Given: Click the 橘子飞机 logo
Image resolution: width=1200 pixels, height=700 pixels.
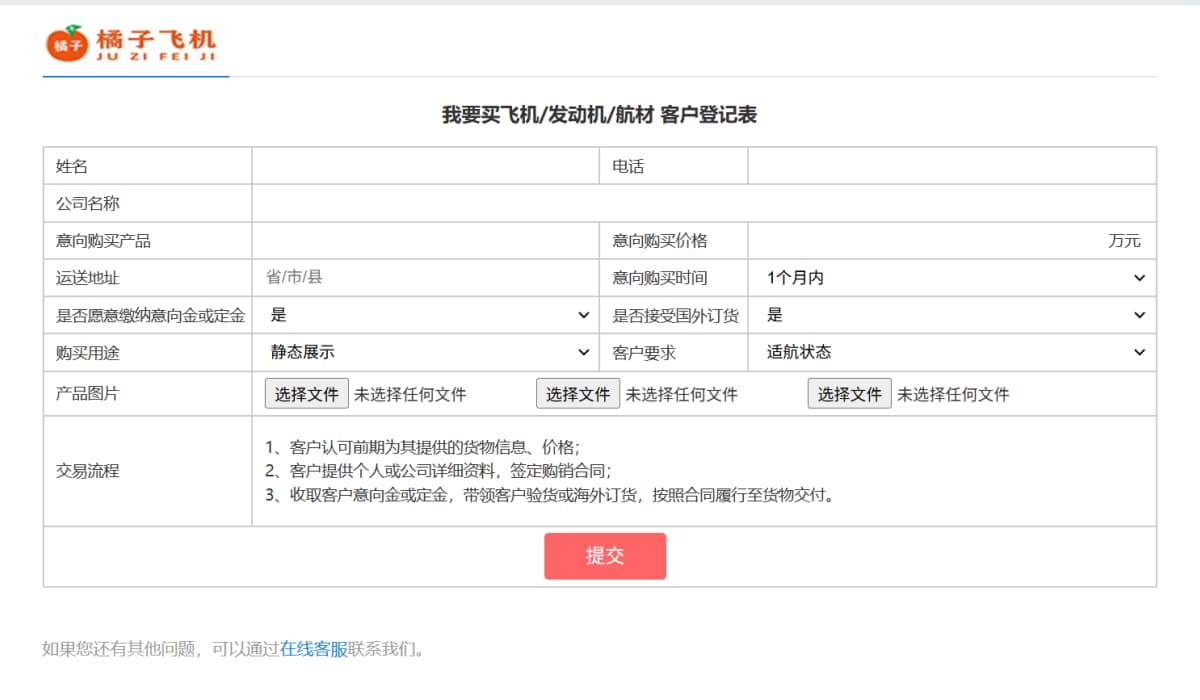Looking at the screenshot, I should point(131,43).
